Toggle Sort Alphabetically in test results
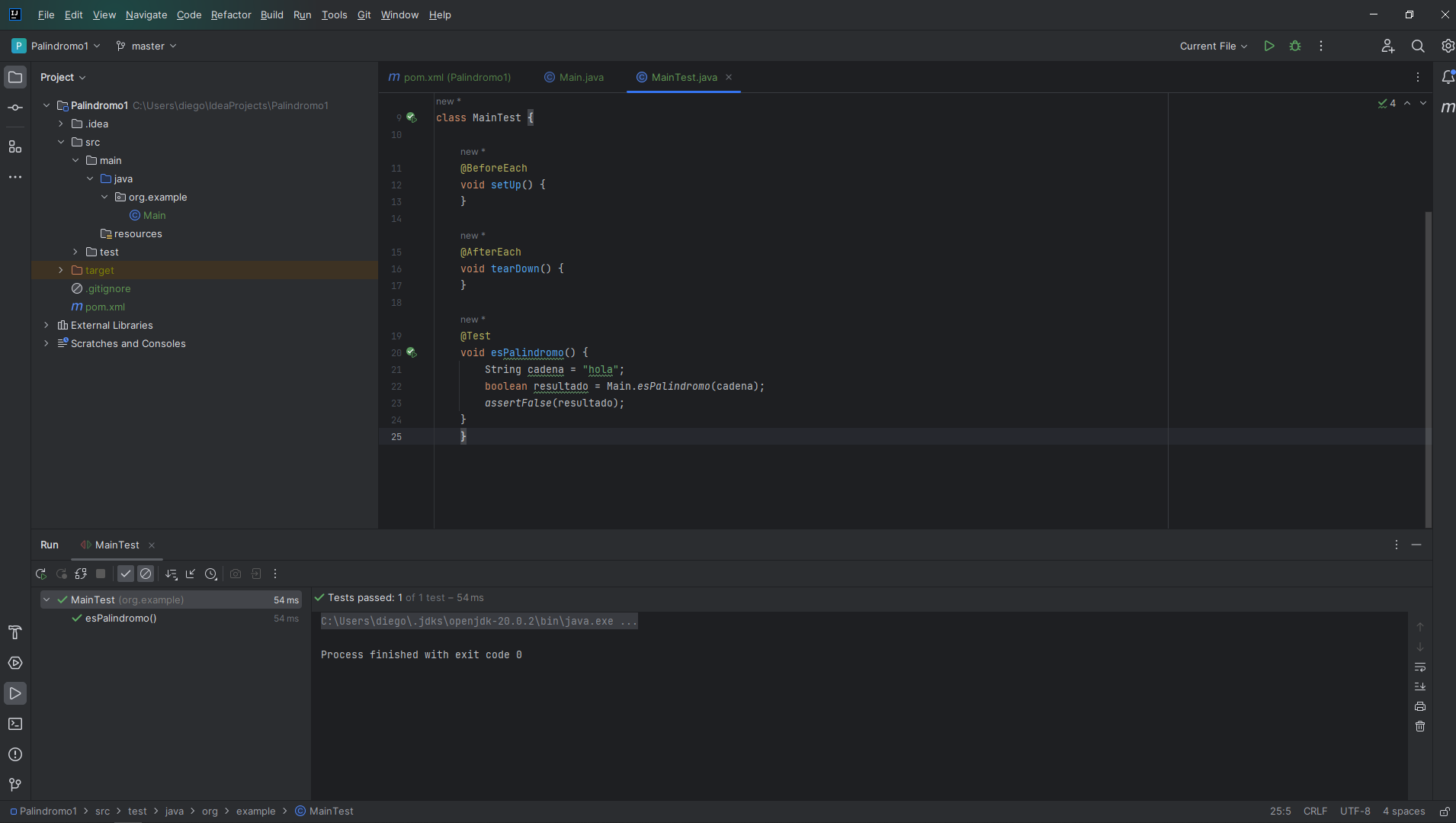Image resolution: width=1456 pixels, height=823 pixels. pyautogui.click(x=172, y=574)
